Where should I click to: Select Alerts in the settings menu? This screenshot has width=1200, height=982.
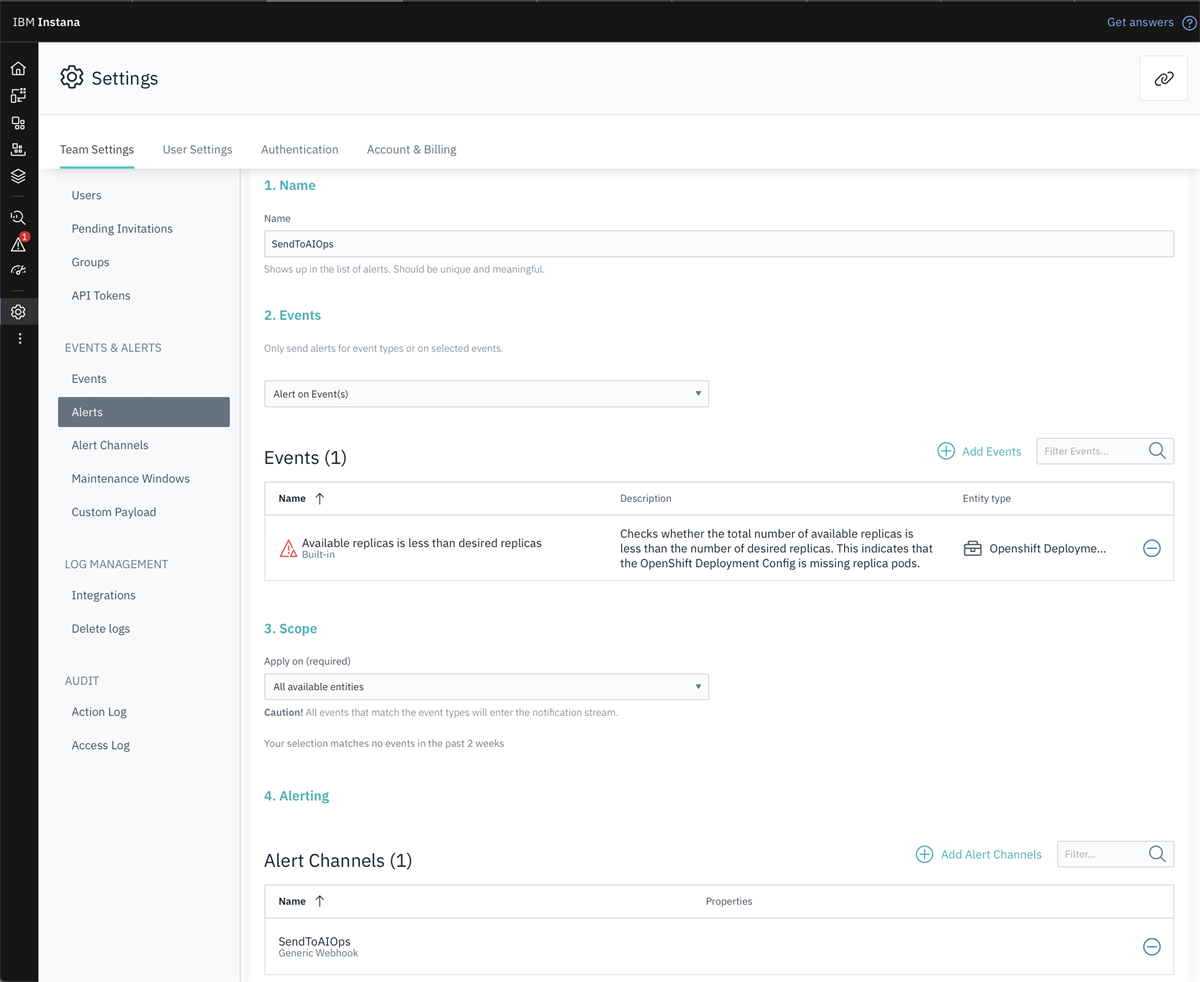[x=144, y=412]
